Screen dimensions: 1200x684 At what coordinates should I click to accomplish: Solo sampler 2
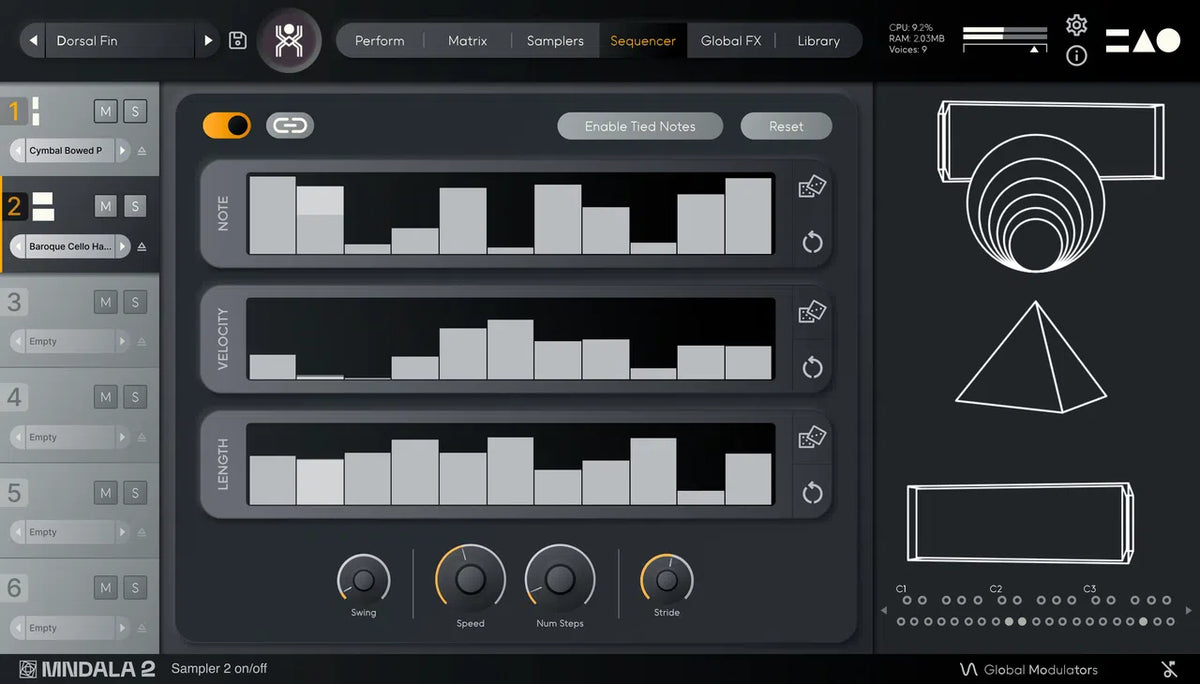coord(135,207)
